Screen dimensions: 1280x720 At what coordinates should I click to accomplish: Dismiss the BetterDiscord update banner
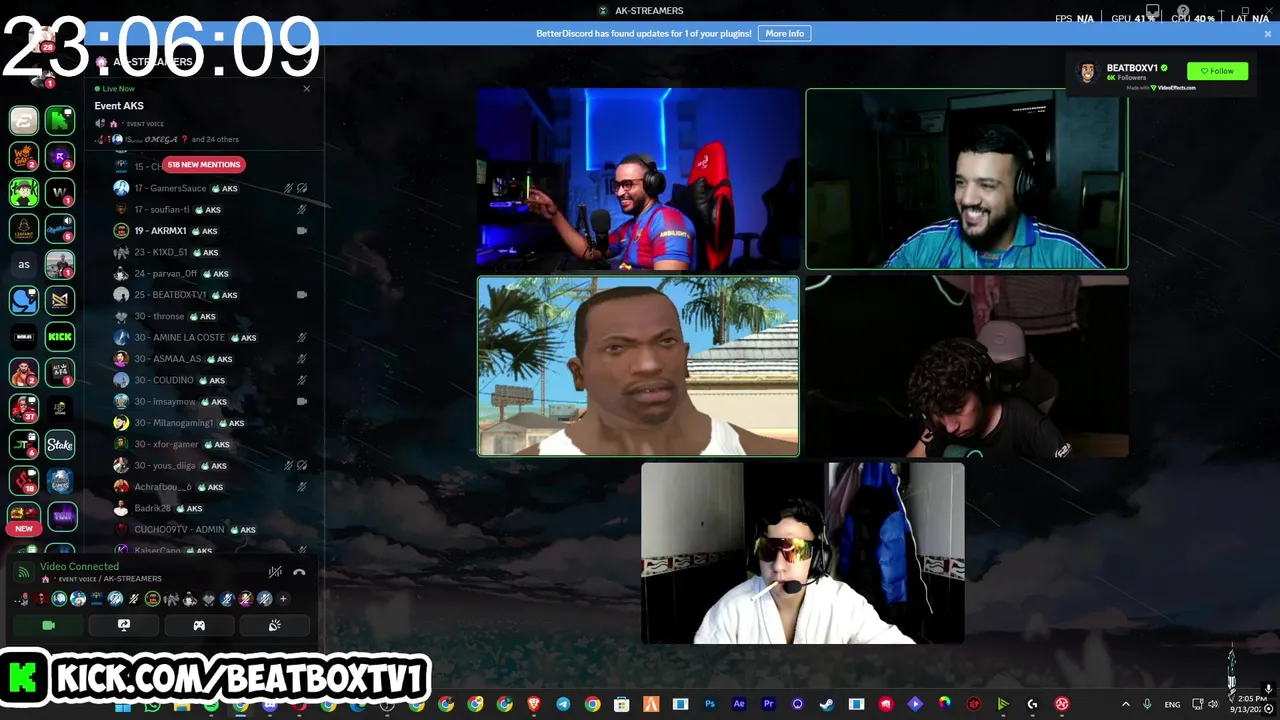(x=1268, y=33)
